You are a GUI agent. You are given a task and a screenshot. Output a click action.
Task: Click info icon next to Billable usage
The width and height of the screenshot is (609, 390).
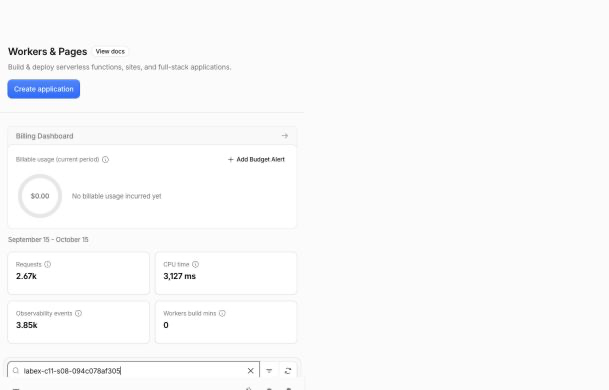click(105, 160)
